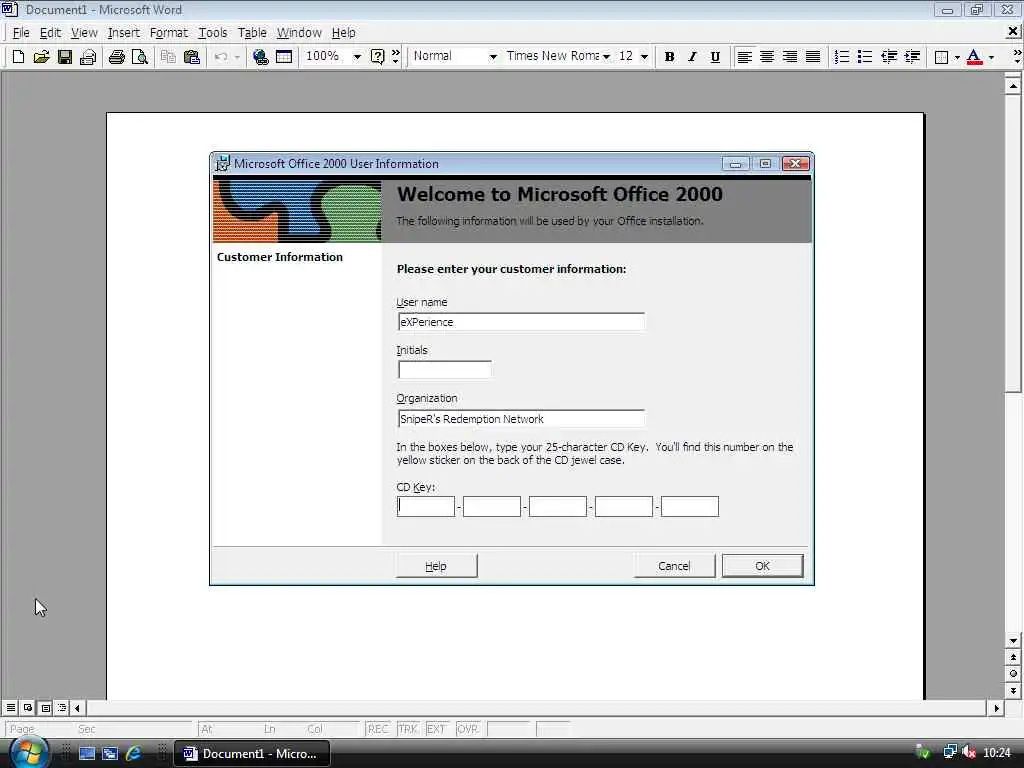Open the Font Color dropdown arrow
This screenshot has height=768, width=1024.
click(x=991, y=57)
